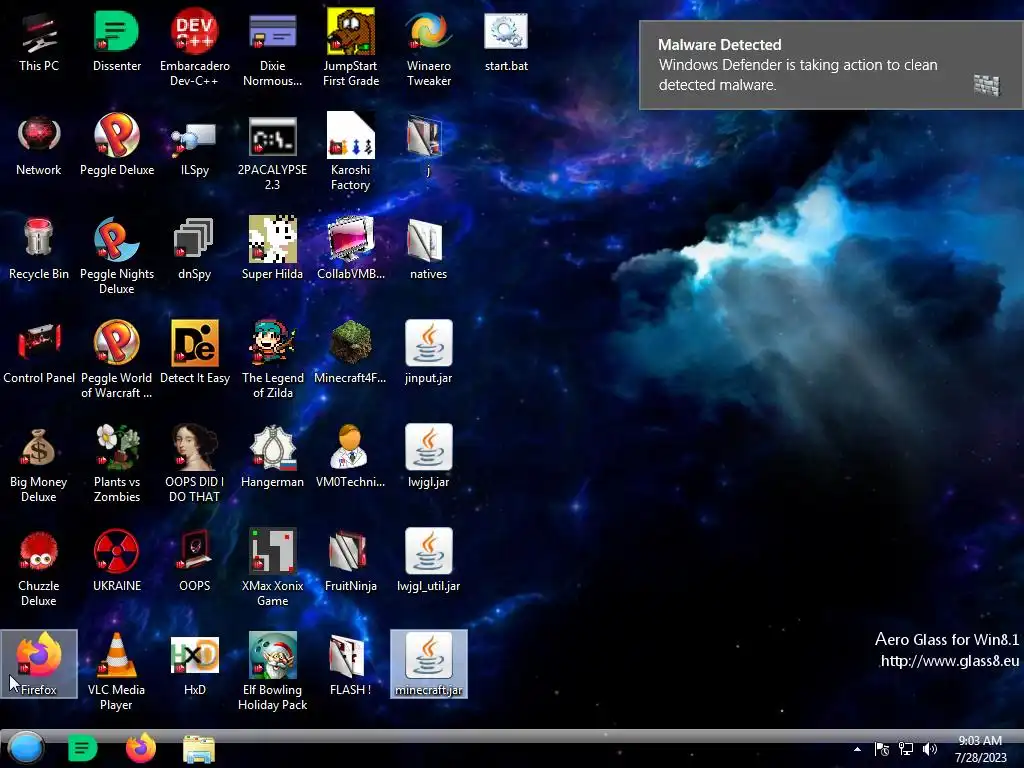
Task: Click the Malware Detected notification
Action: point(831,65)
